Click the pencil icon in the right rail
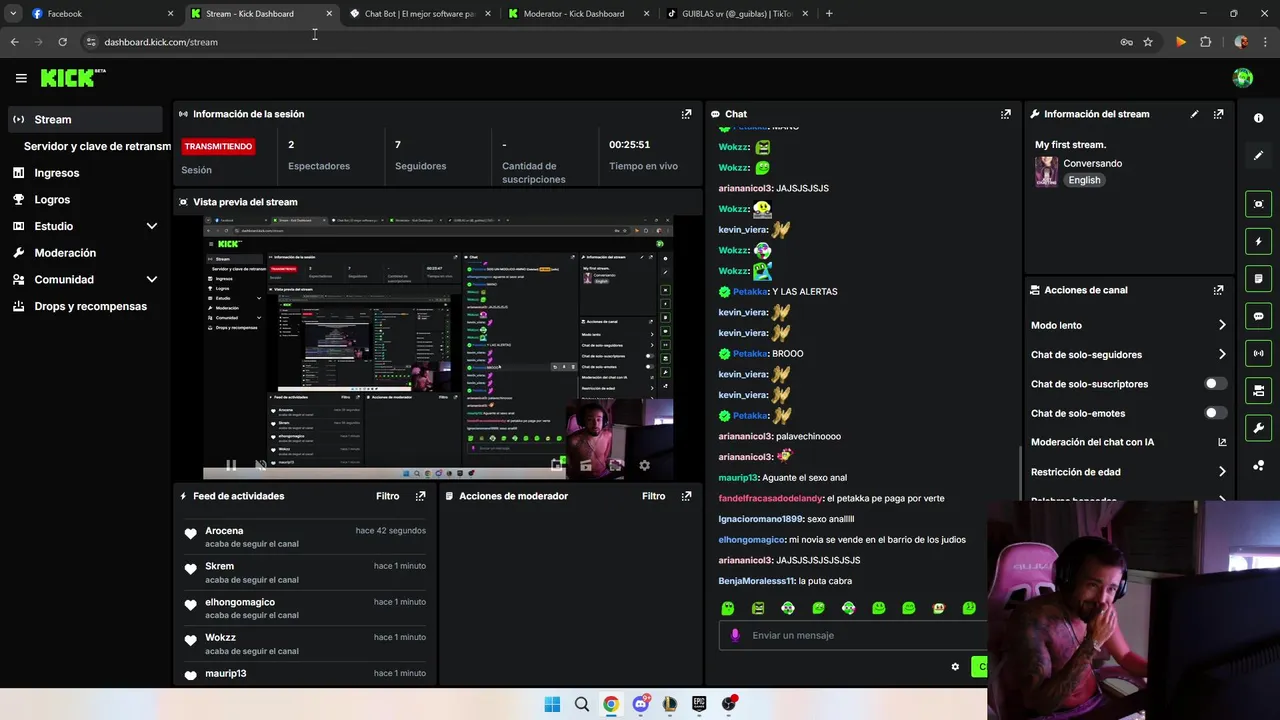 pyautogui.click(x=1258, y=156)
